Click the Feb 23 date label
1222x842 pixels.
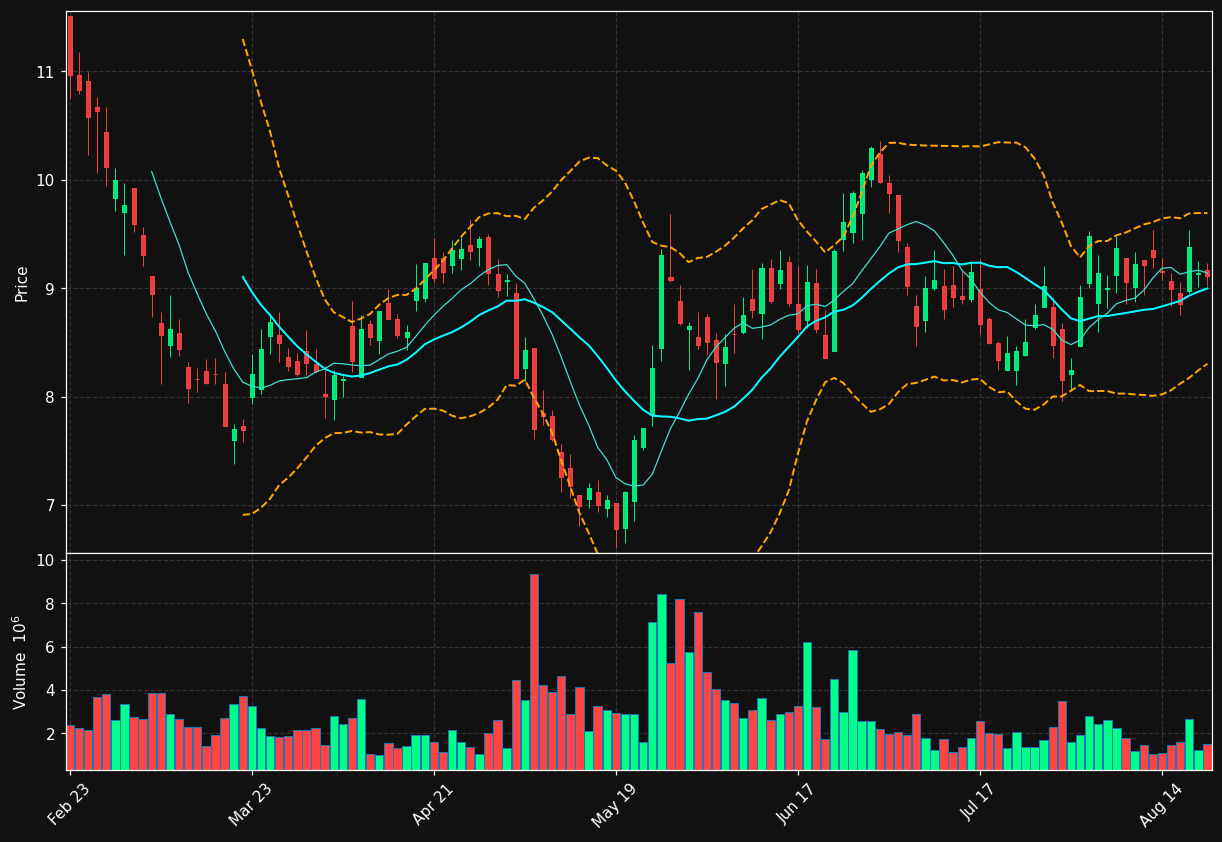(x=68, y=803)
